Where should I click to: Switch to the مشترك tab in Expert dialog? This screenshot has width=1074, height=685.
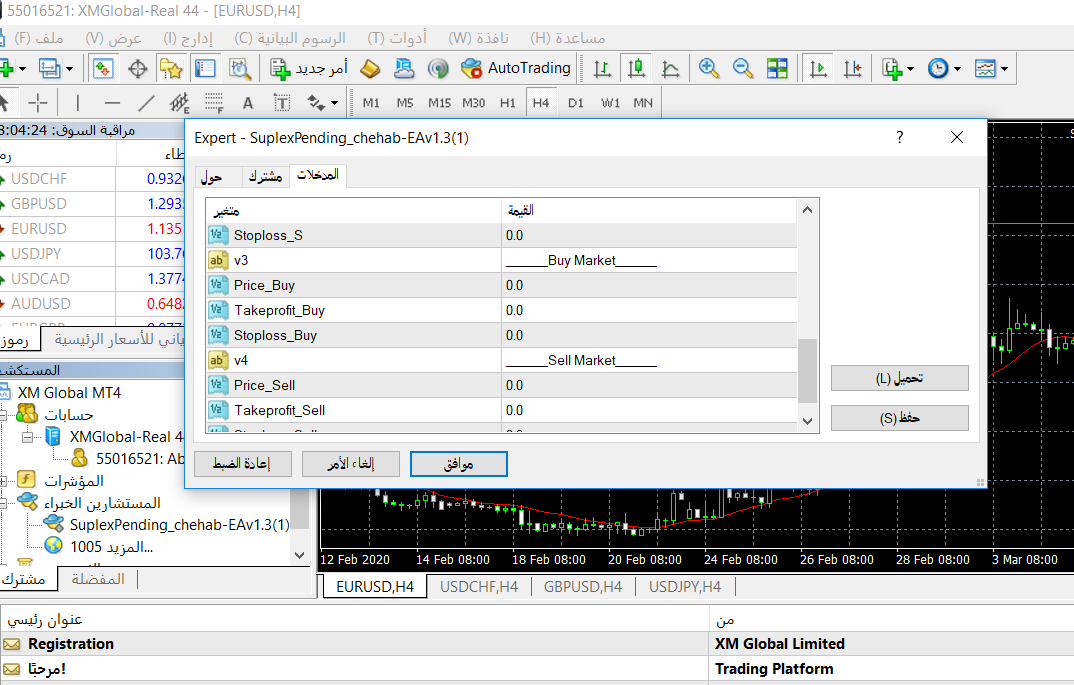(x=265, y=177)
